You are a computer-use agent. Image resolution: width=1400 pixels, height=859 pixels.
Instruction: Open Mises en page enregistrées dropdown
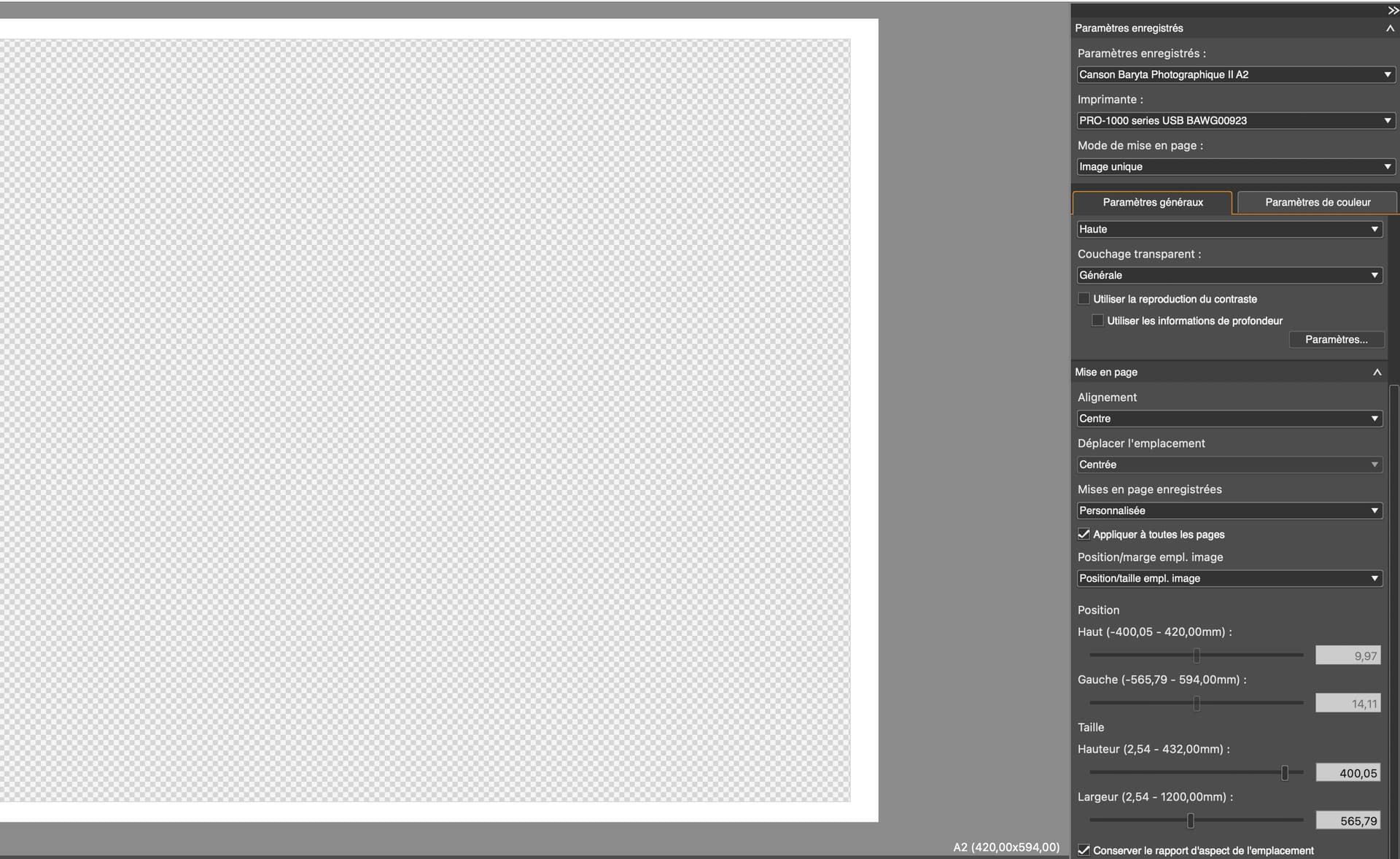[x=1229, y=511]
